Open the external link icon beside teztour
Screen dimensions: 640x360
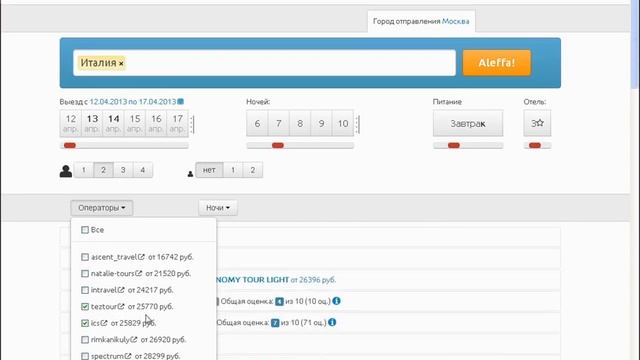(x=121, y=306)
